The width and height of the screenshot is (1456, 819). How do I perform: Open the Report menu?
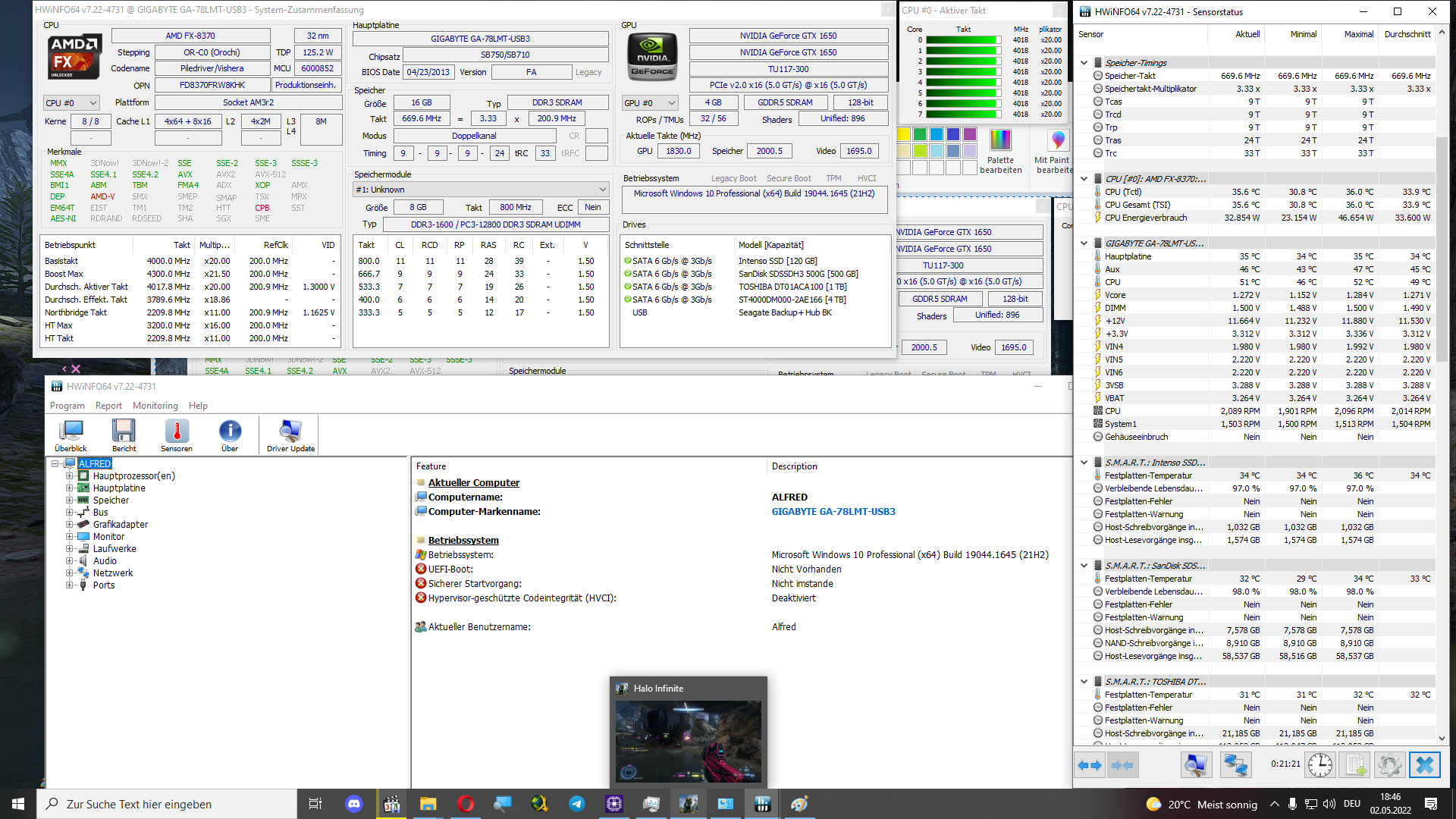pyautogui.click(x=108, y=406)
